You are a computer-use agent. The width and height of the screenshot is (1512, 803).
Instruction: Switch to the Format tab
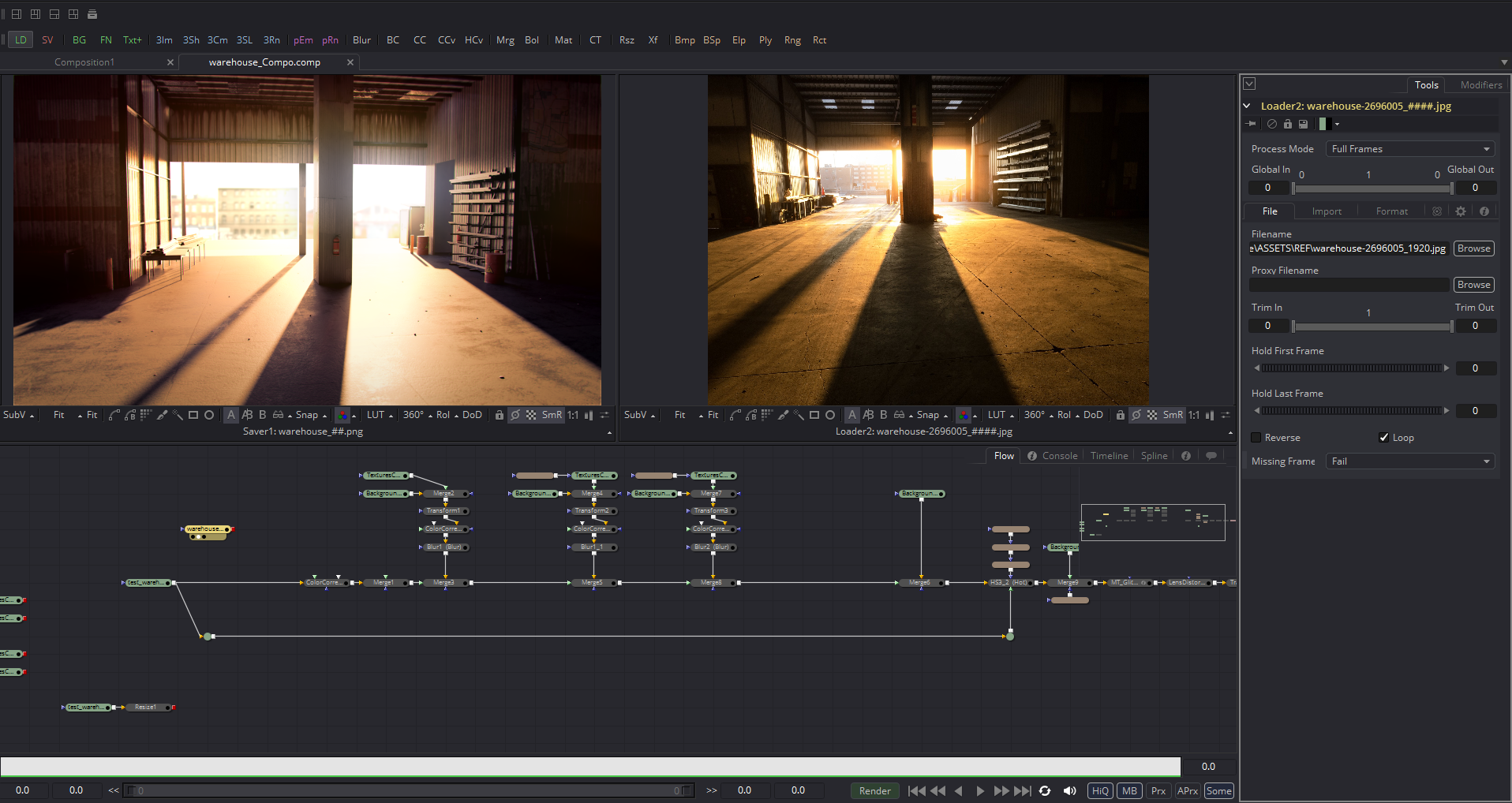tap(1391, 211)
